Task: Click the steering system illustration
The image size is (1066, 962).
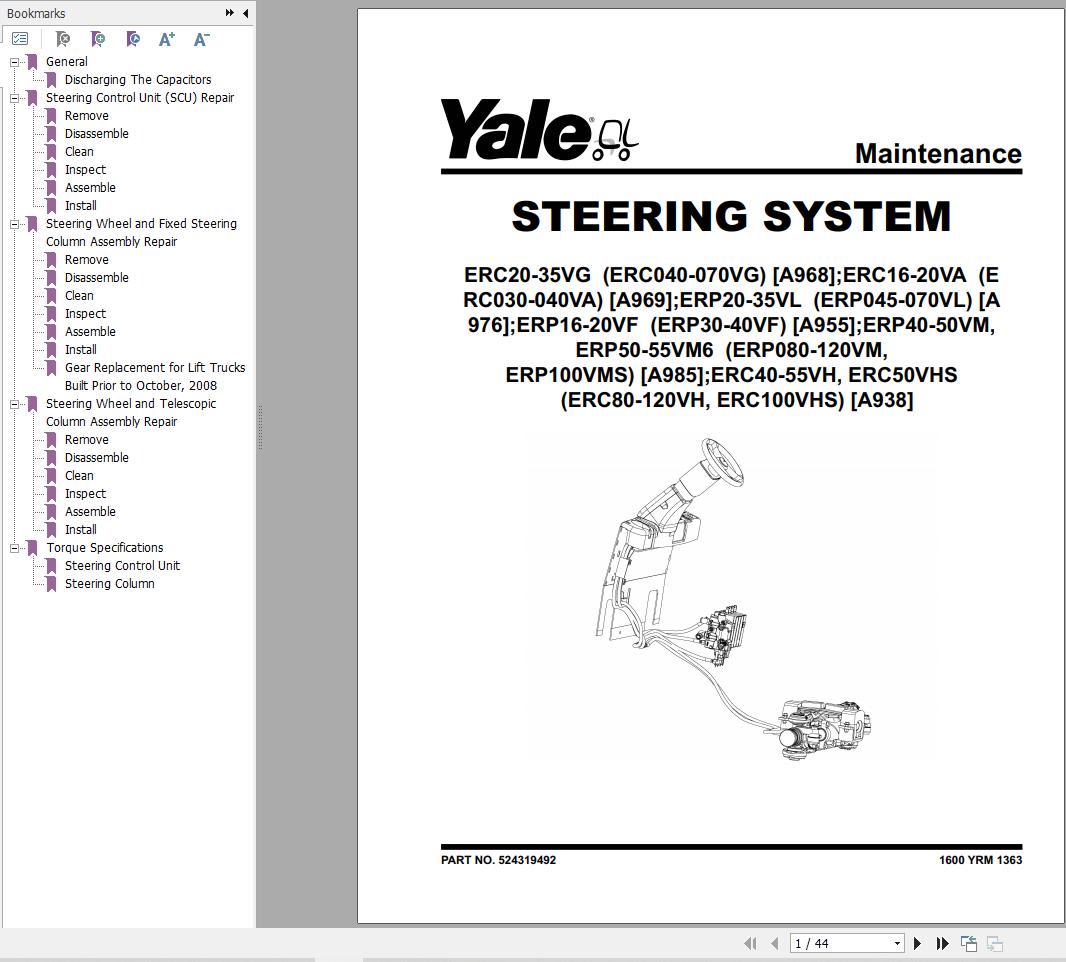Action: [732, 598]
